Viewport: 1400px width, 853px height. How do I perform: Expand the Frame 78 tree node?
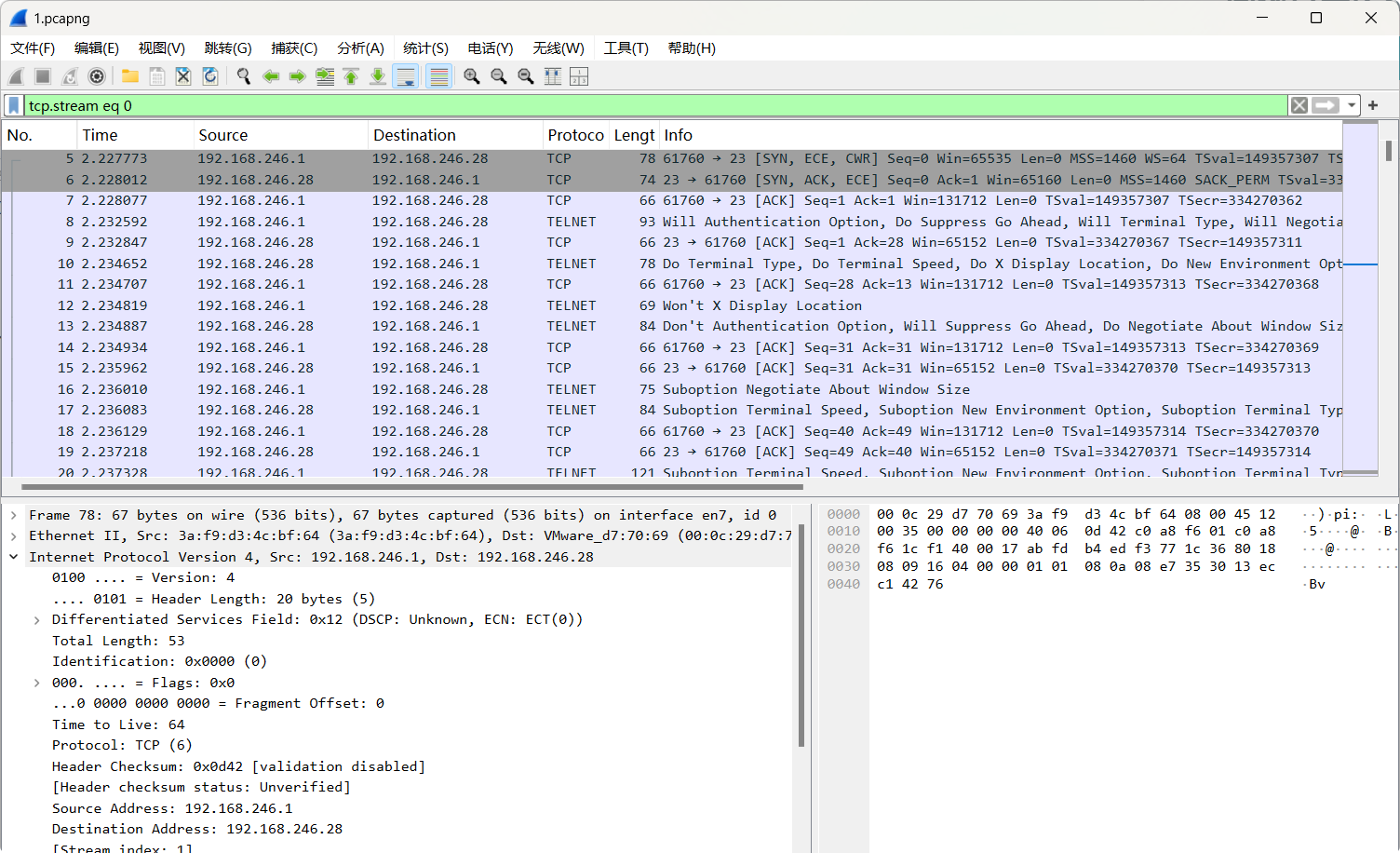pyautogui.click(x=14, y=515)
